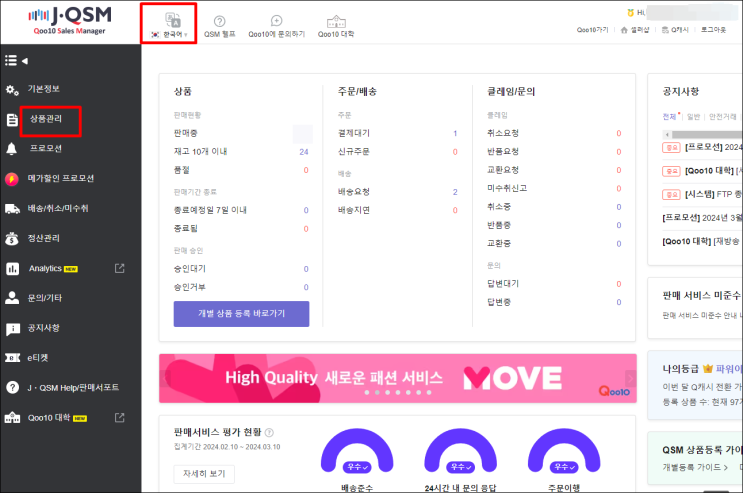Click 개별등록 가이드 link

(x=695, y=467)
